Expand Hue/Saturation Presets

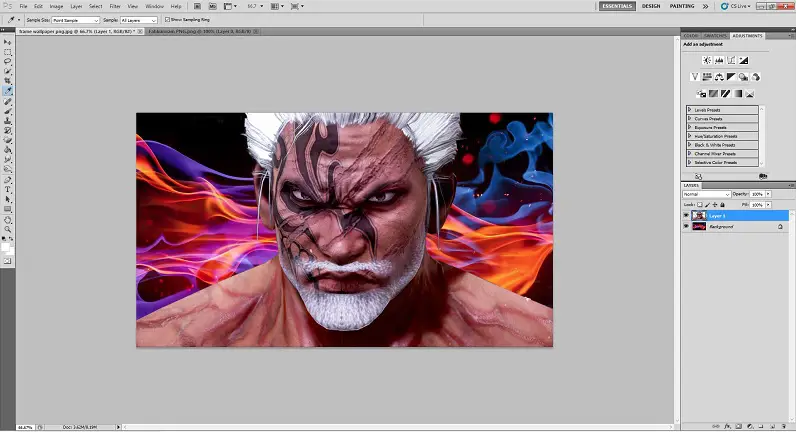coord(689,136)
